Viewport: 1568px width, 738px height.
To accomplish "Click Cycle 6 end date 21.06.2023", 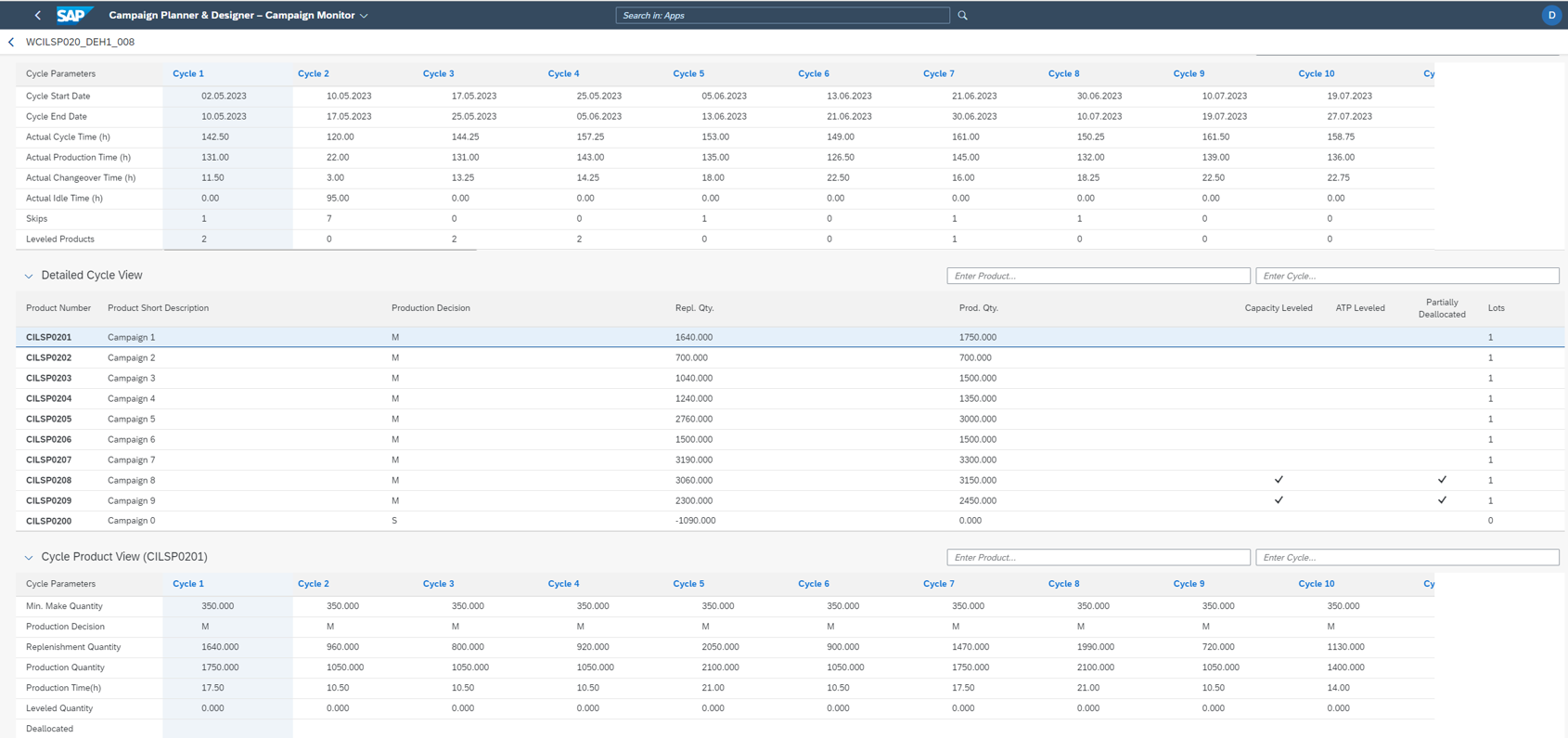I will pos(849,116).
